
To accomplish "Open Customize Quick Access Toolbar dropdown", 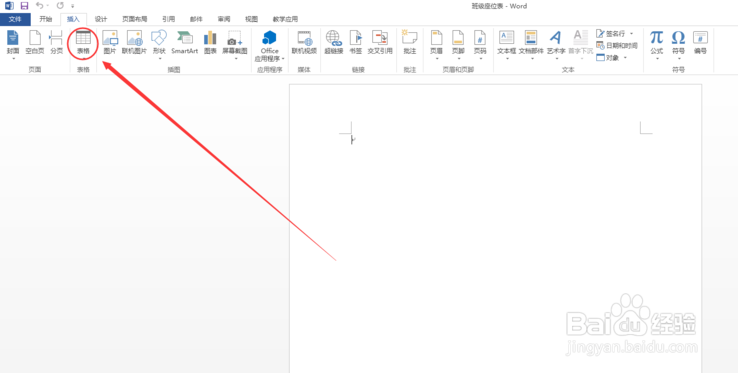I will point(72,7).
